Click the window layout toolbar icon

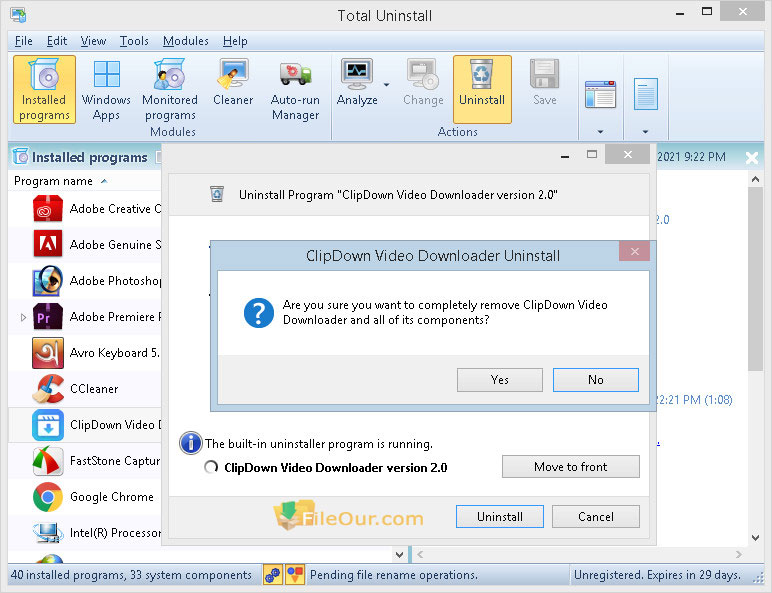[600, 94]
